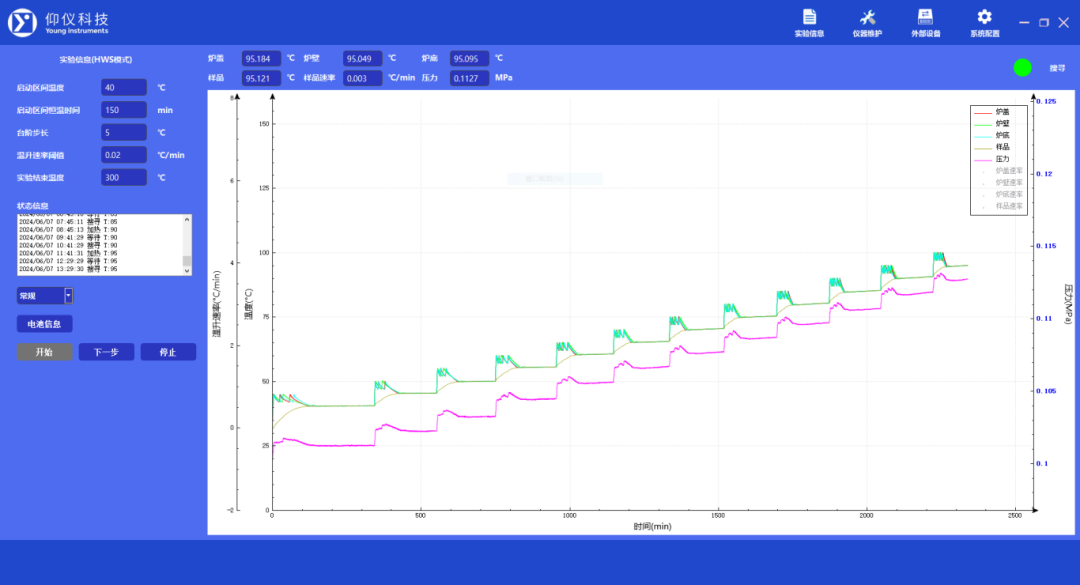Focus the 温升速率阈值 field showing 0.02
The width and height of the screenshot is (1080, 585).
124,155
